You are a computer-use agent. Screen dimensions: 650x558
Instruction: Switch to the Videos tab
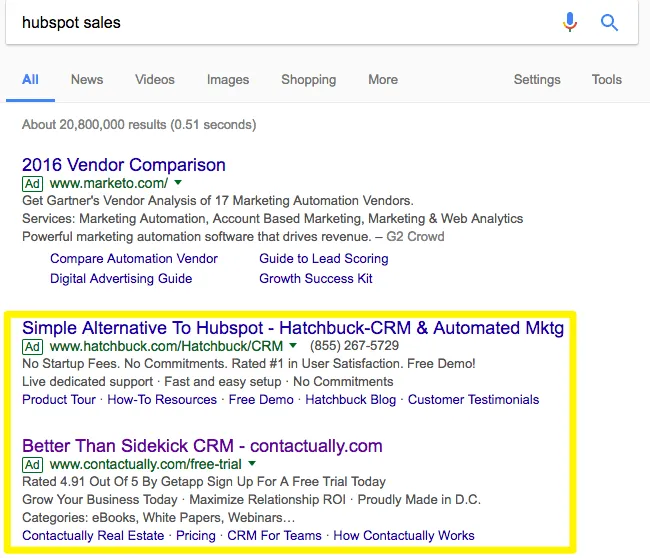click(x=155, y=80)
